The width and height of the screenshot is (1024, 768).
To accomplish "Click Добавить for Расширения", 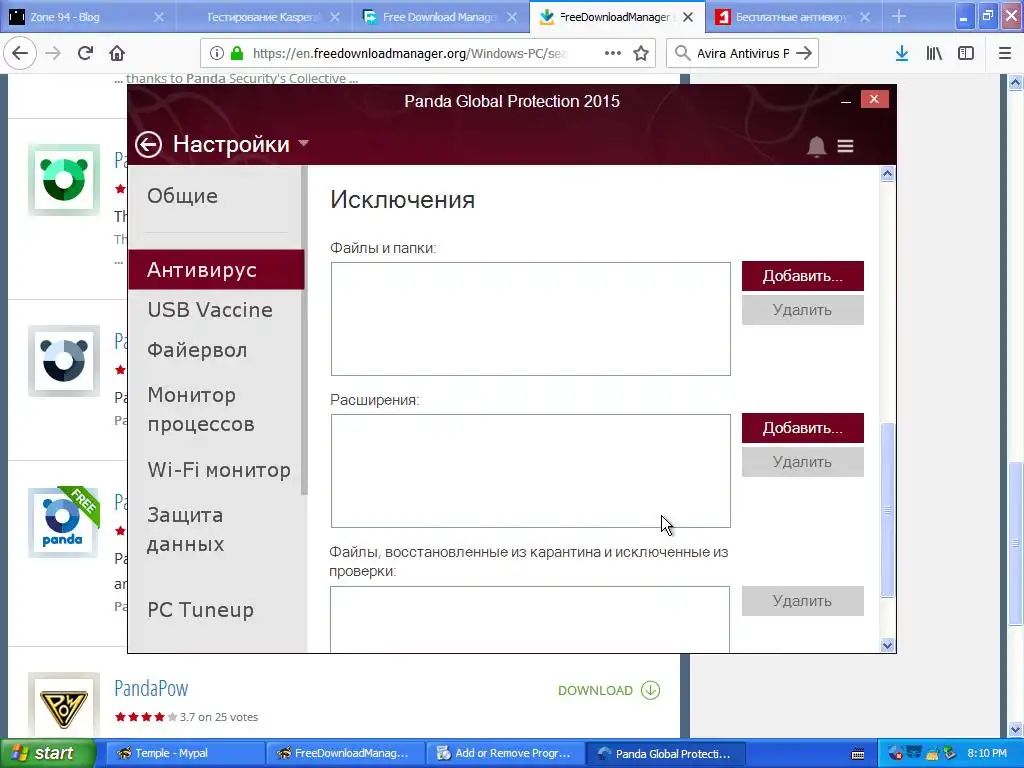I will click(803, 428).
